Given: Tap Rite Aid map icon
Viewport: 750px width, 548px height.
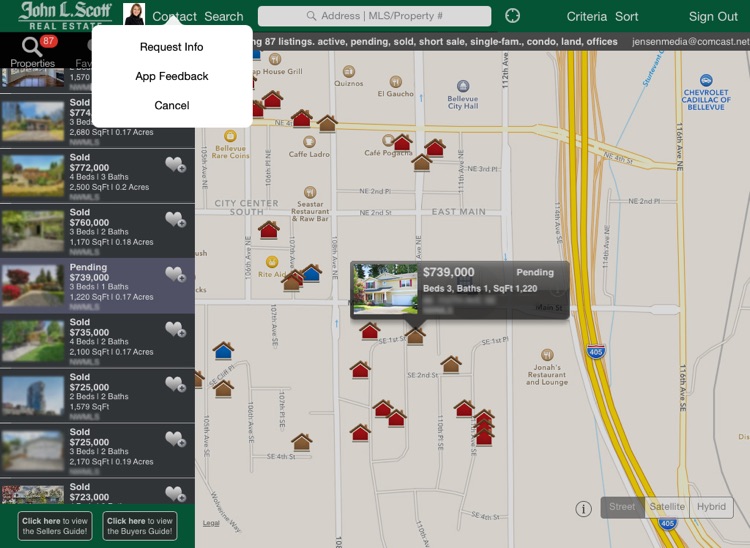Looking at the screenshot, I should coord(272,262).
